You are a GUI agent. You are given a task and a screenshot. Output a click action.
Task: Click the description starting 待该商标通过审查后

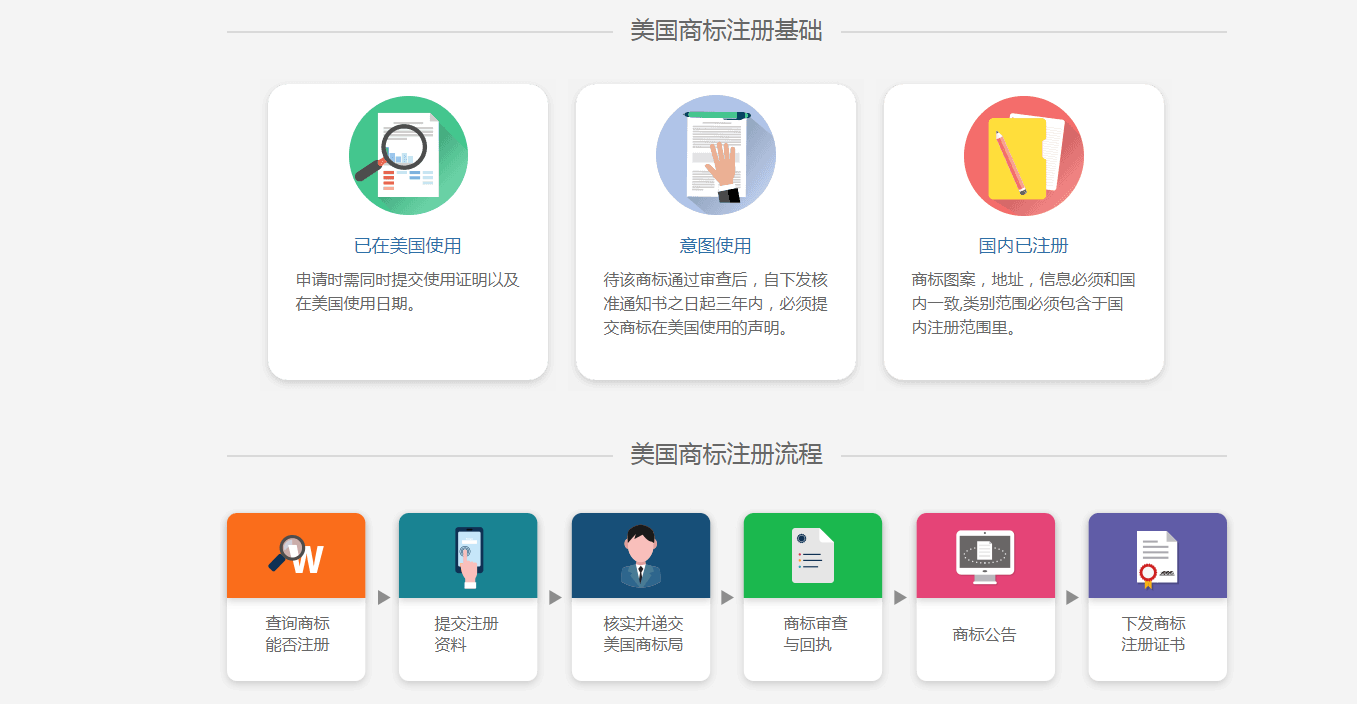point(716,304)
